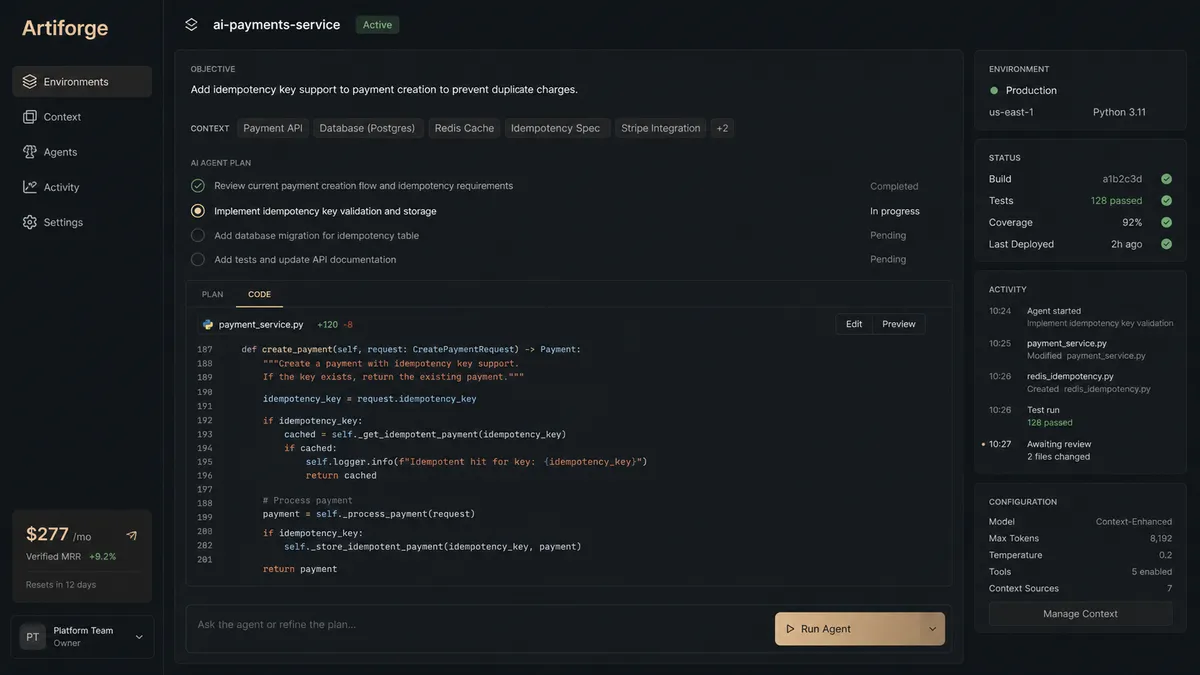Viewport: 1200px width, 675px height.
Task: Open the Awaiting review activity entry
Action: [x=1080, y=450]
